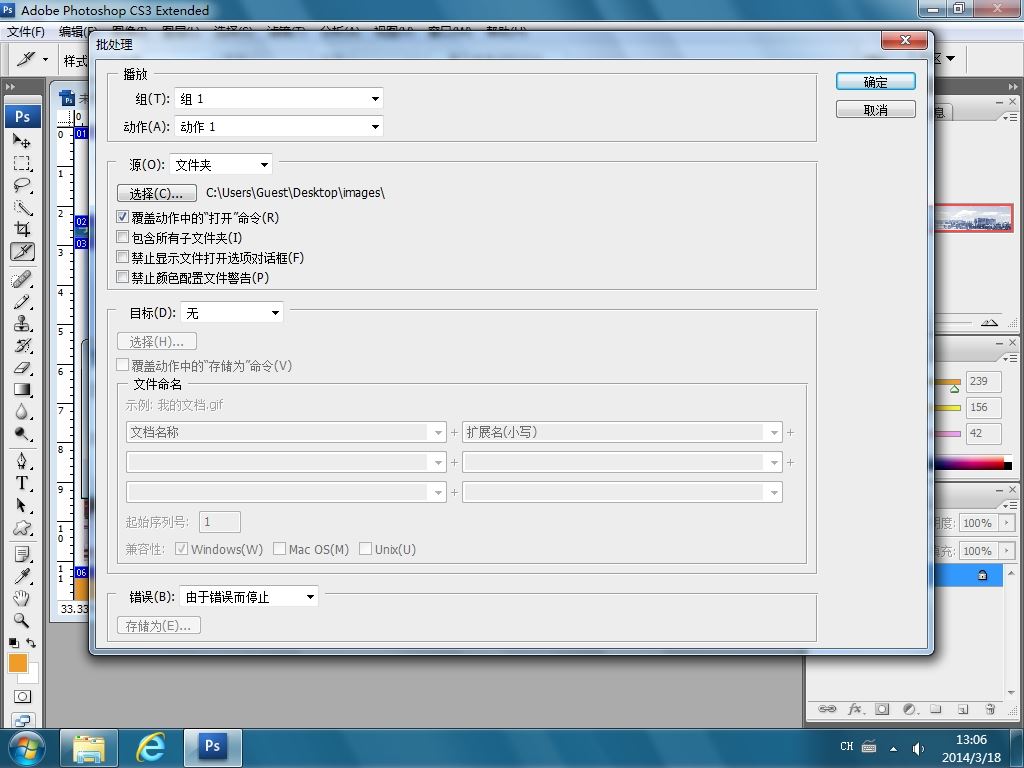
Task: Open the 目标(D) destination dropdown
Action: 232,313
